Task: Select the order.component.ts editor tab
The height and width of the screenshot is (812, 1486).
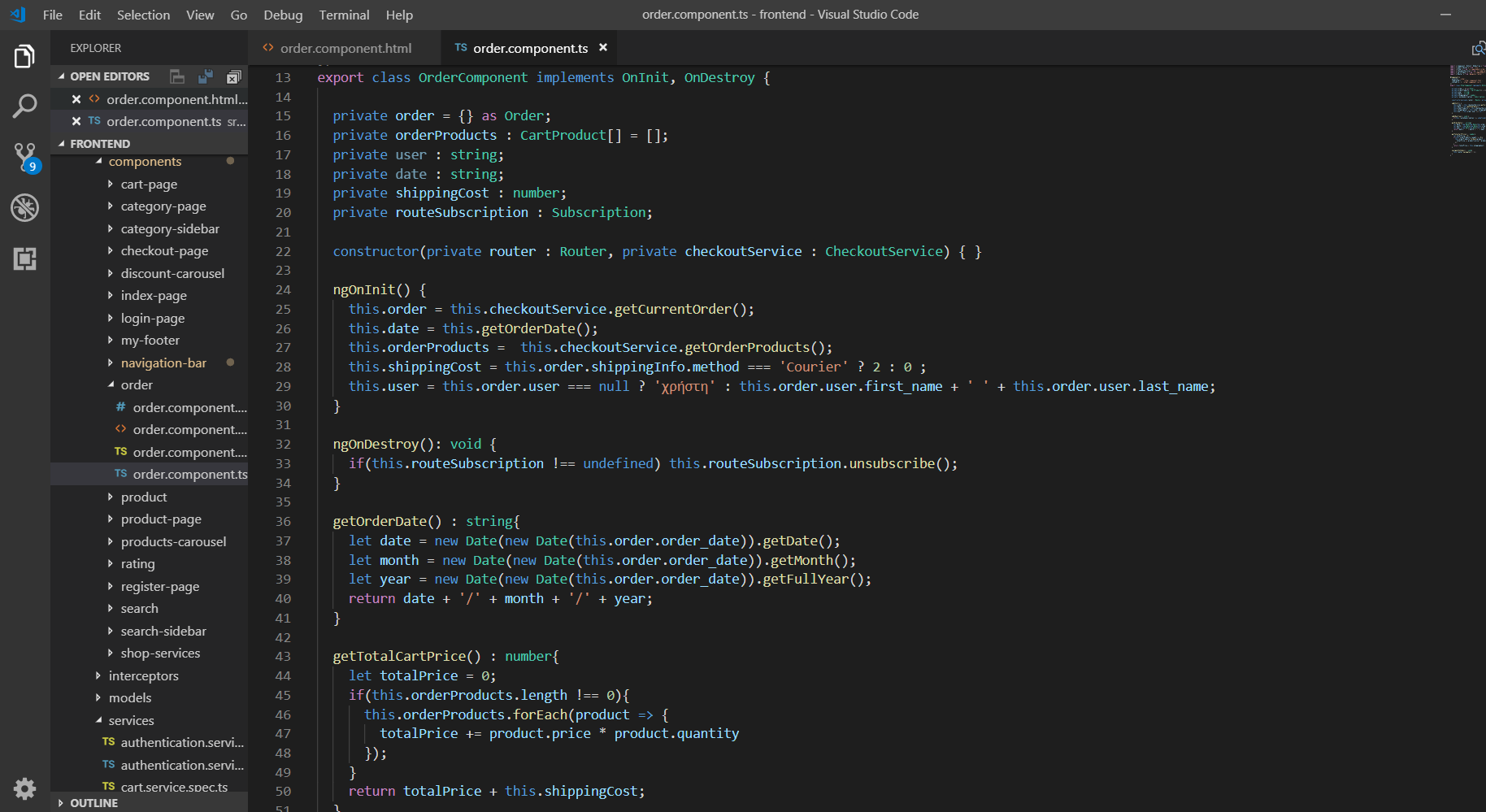Action: click(529, 48)
